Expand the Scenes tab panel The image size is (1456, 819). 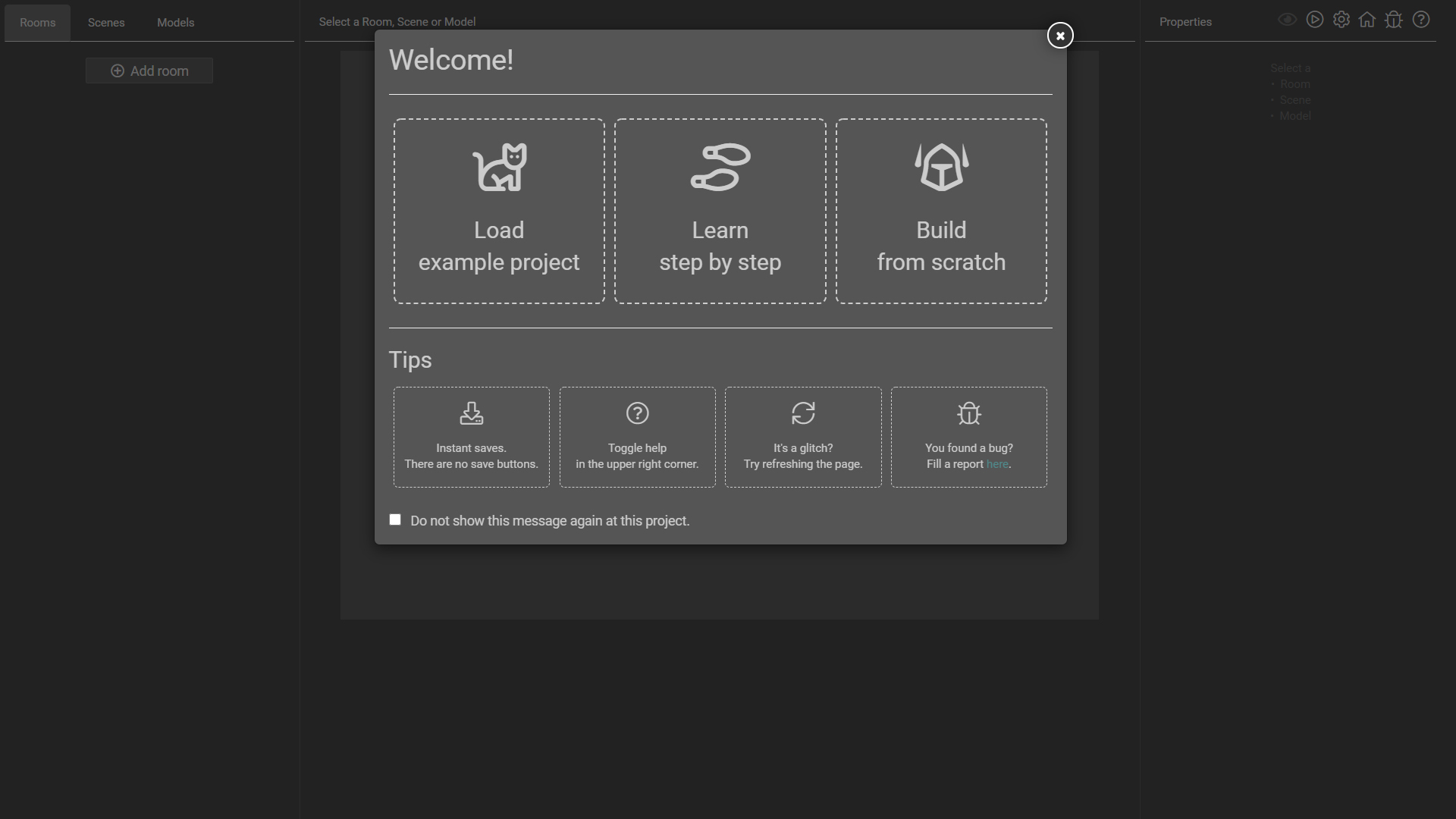click(106, 22)
